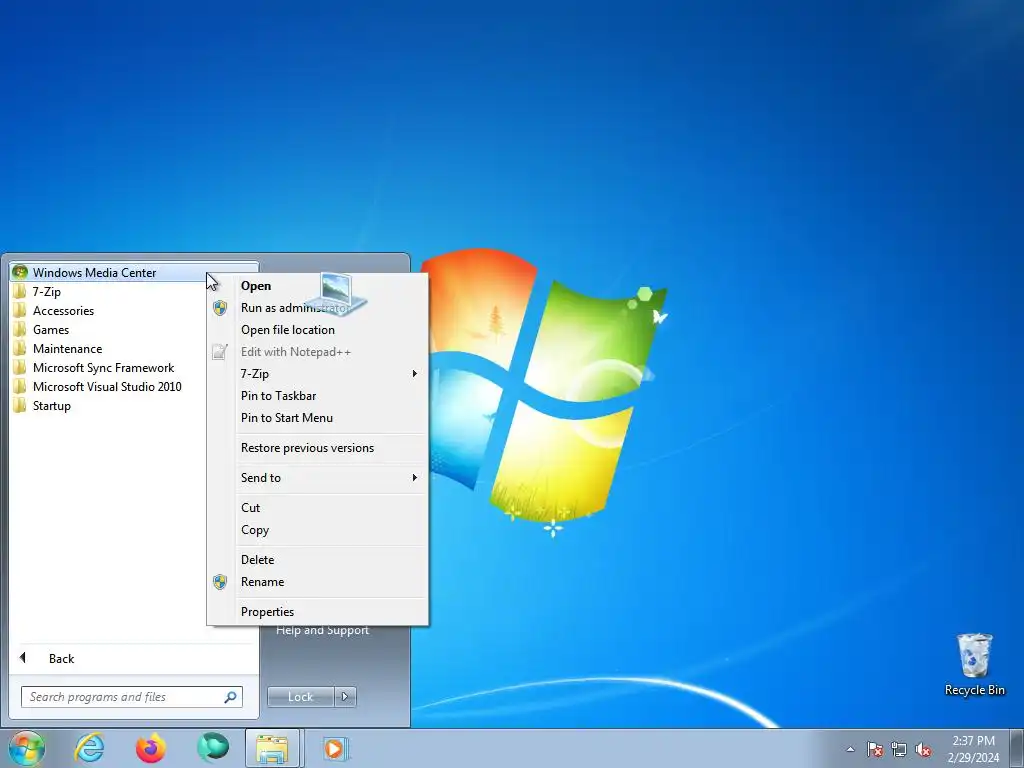Launch Firefox from the taskbar

tap(151, 748)
